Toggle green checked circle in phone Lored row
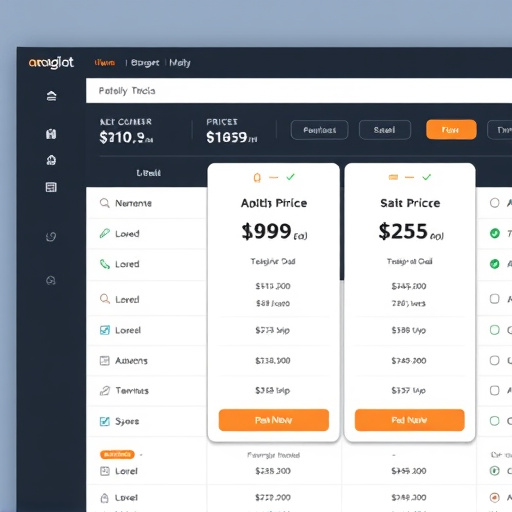 point(495,264)
